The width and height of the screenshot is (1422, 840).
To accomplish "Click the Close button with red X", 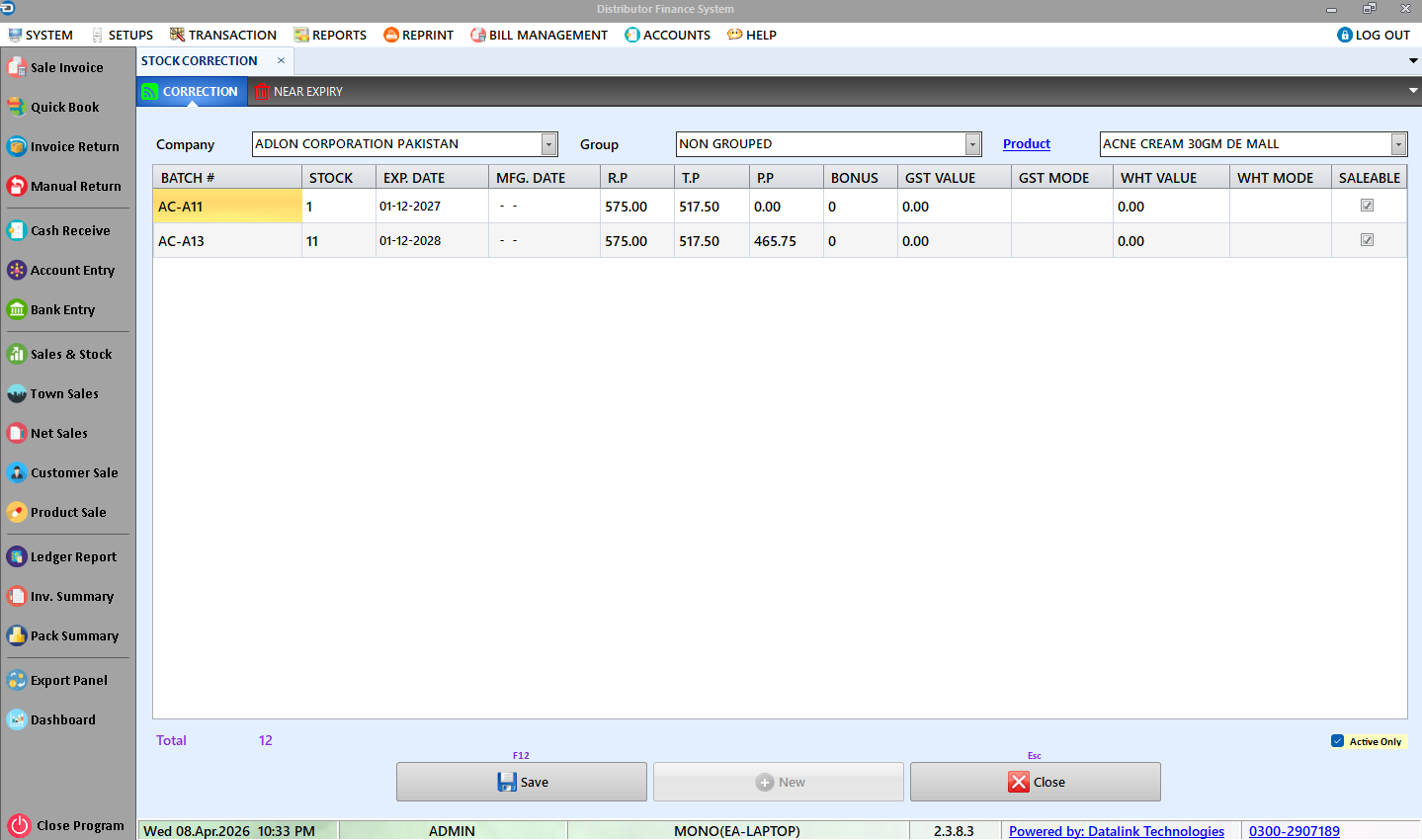I will 1036,782.
